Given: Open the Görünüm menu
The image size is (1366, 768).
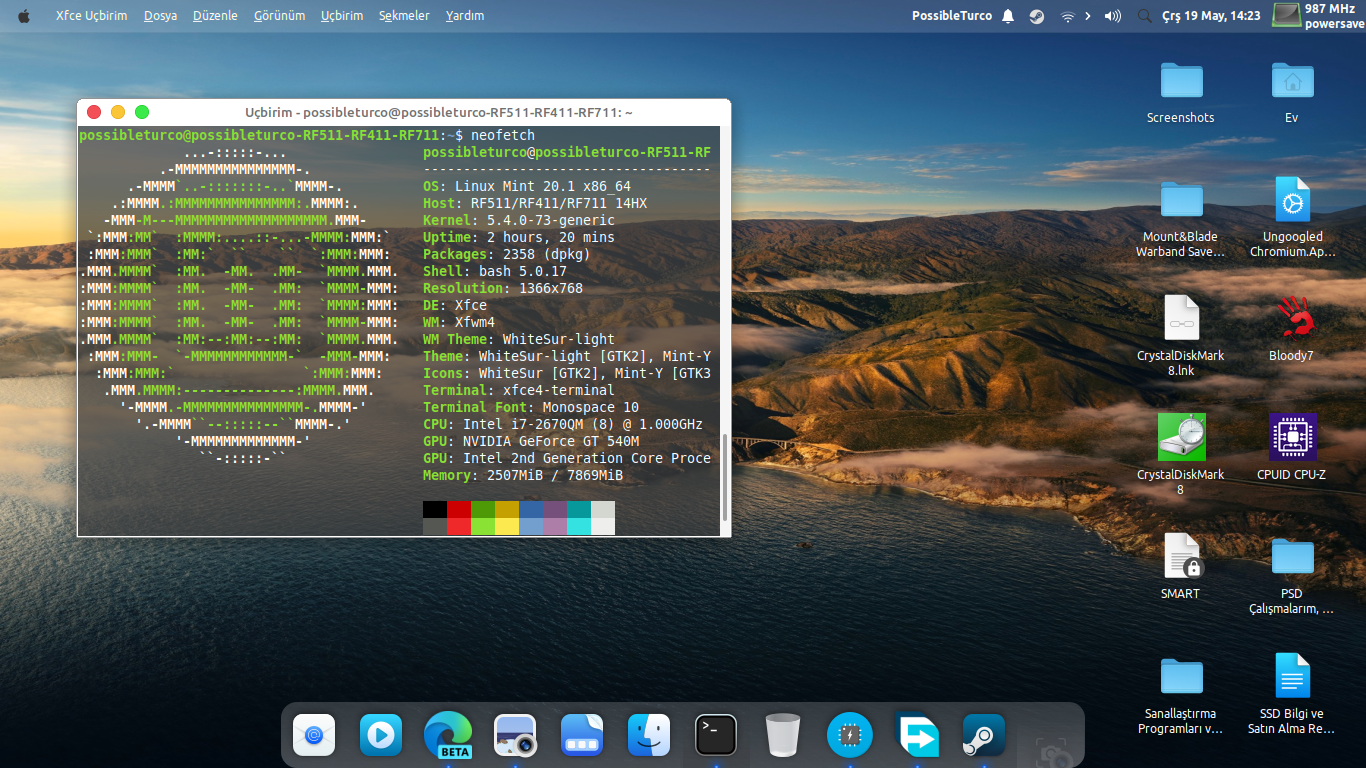Looking at the screenshot, I should point(279,16).
